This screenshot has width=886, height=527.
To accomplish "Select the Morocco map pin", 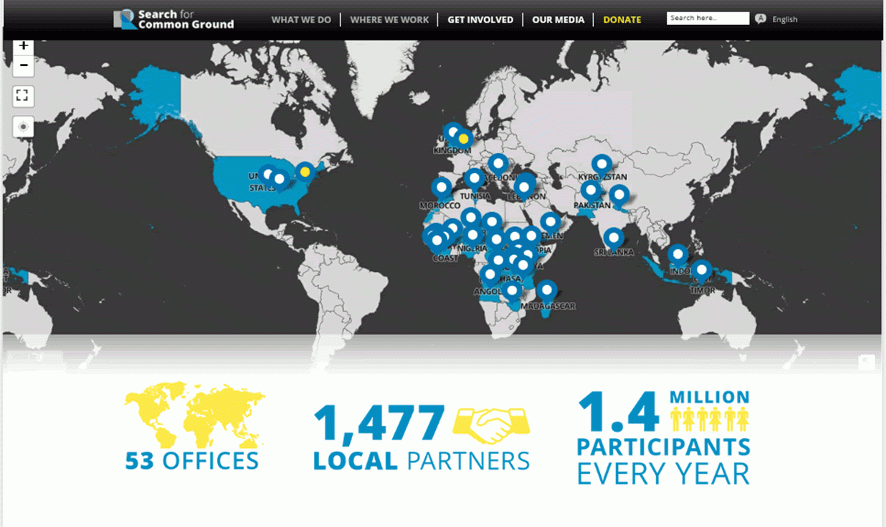I will click(x=441, y=187).
